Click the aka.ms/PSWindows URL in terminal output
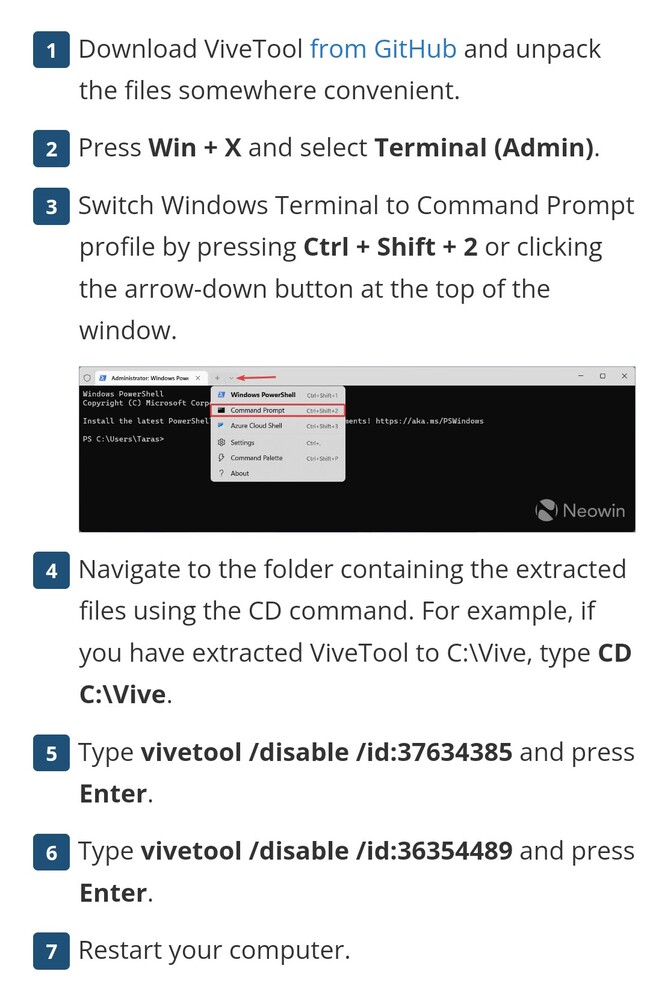 [x=429, y=421]
